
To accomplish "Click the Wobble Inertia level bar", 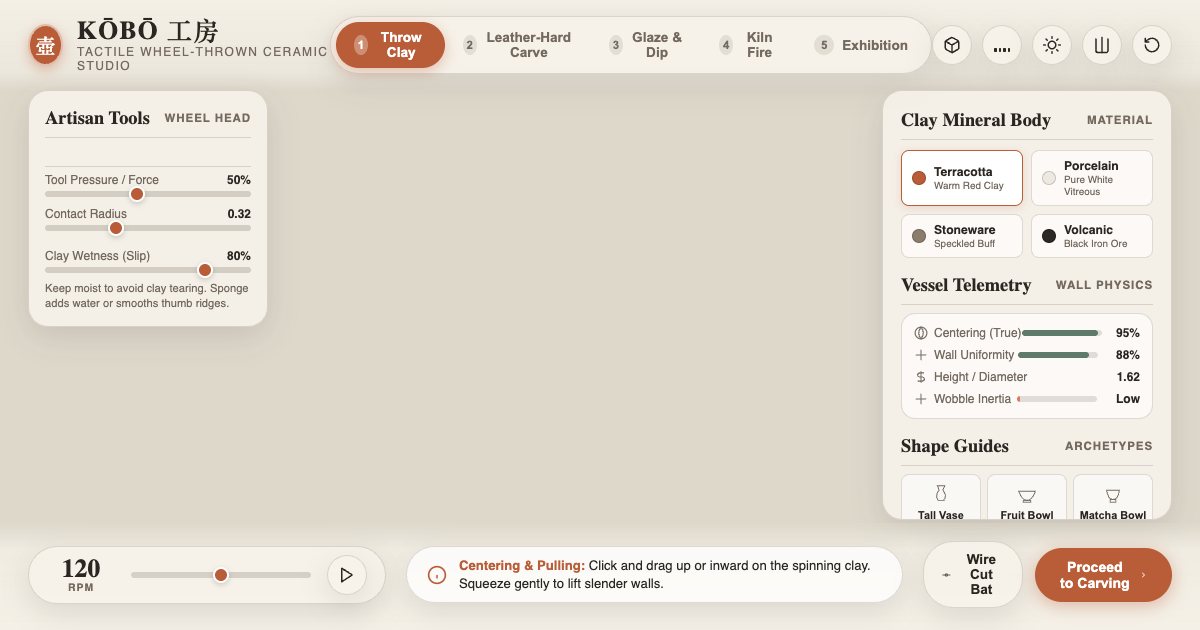I will tap(1057, 399).
